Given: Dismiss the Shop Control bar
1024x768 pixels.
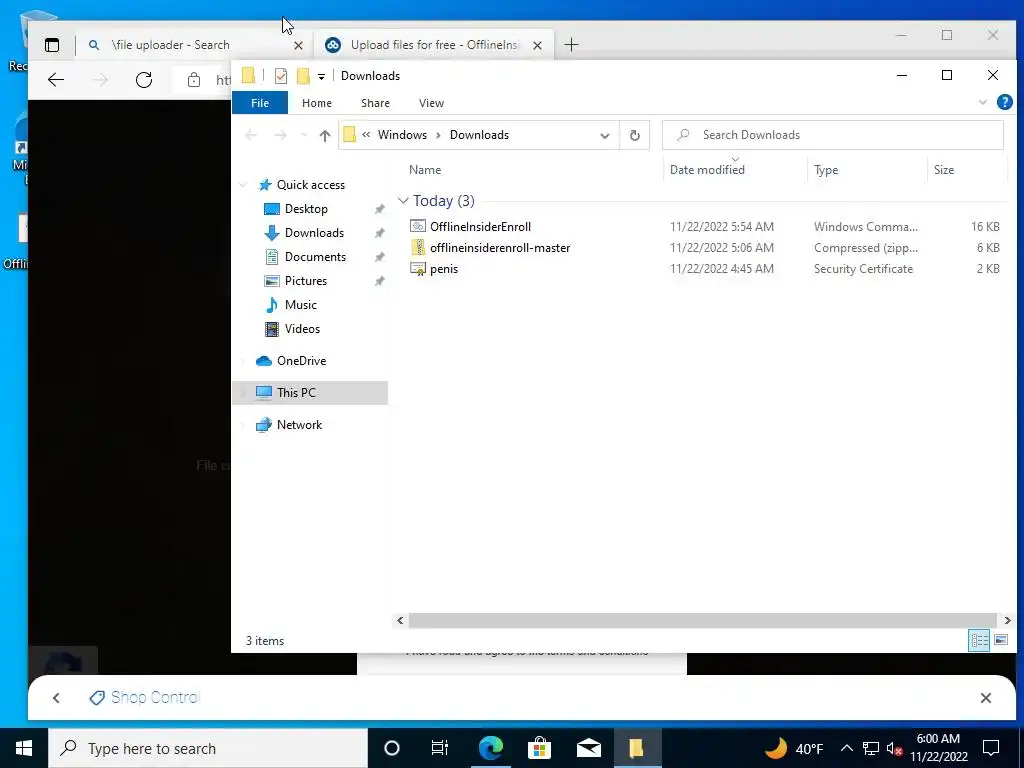Looking at the screenshot, I should (985, 698).
